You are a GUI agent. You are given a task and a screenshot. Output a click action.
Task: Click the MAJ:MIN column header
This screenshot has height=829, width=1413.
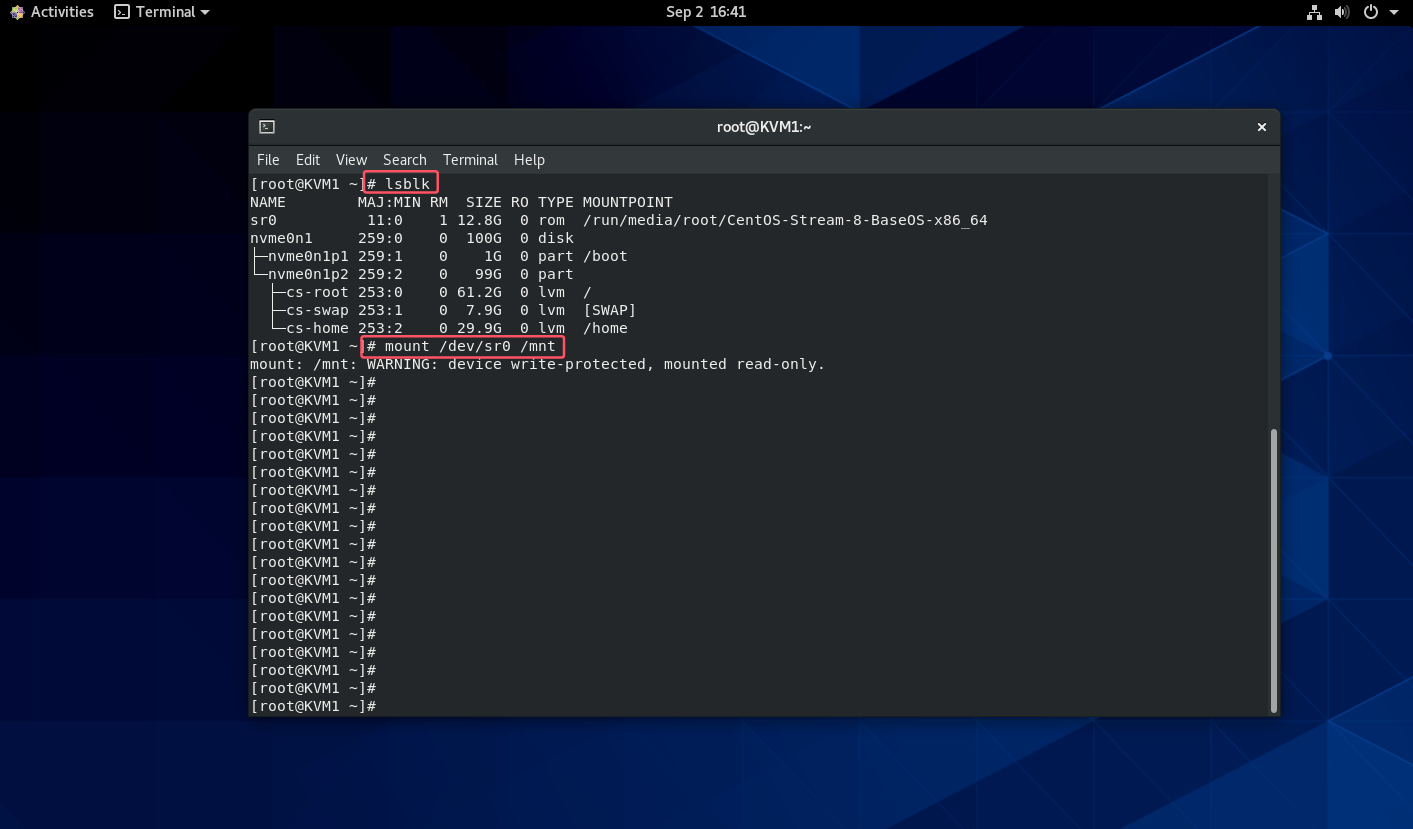click(389, 202)
